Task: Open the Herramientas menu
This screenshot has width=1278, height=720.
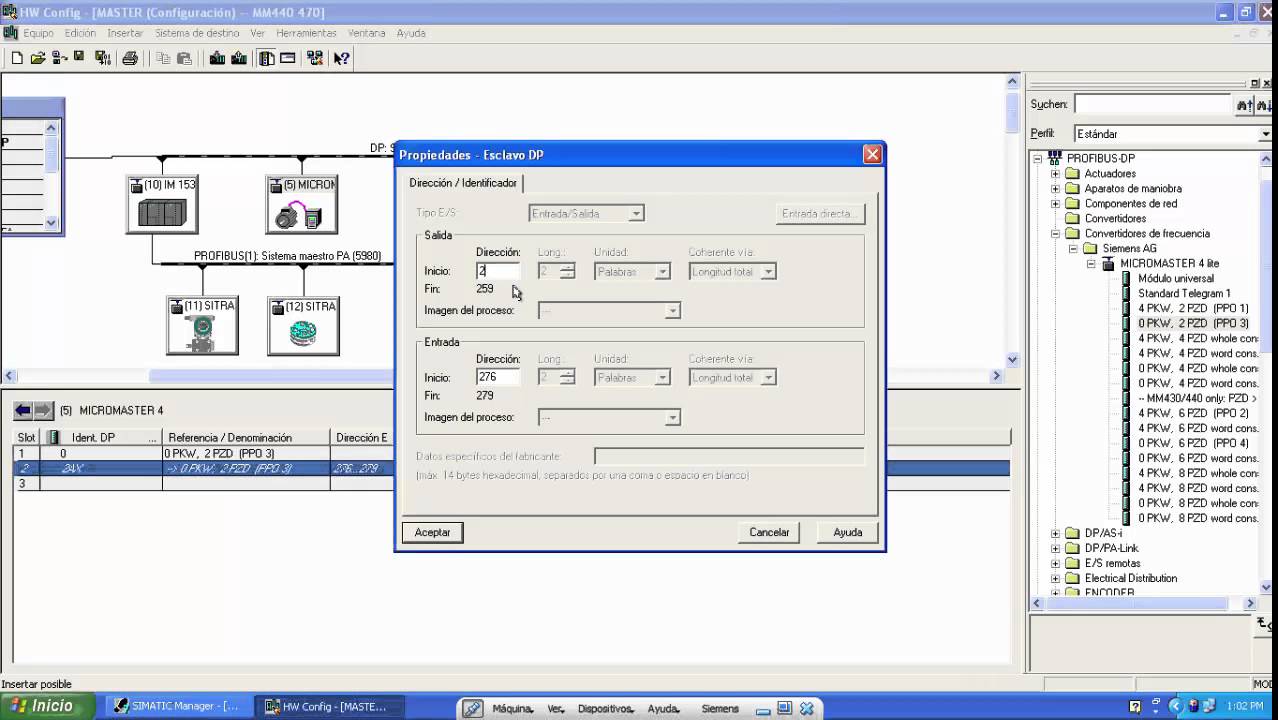Action: [306, 33]
